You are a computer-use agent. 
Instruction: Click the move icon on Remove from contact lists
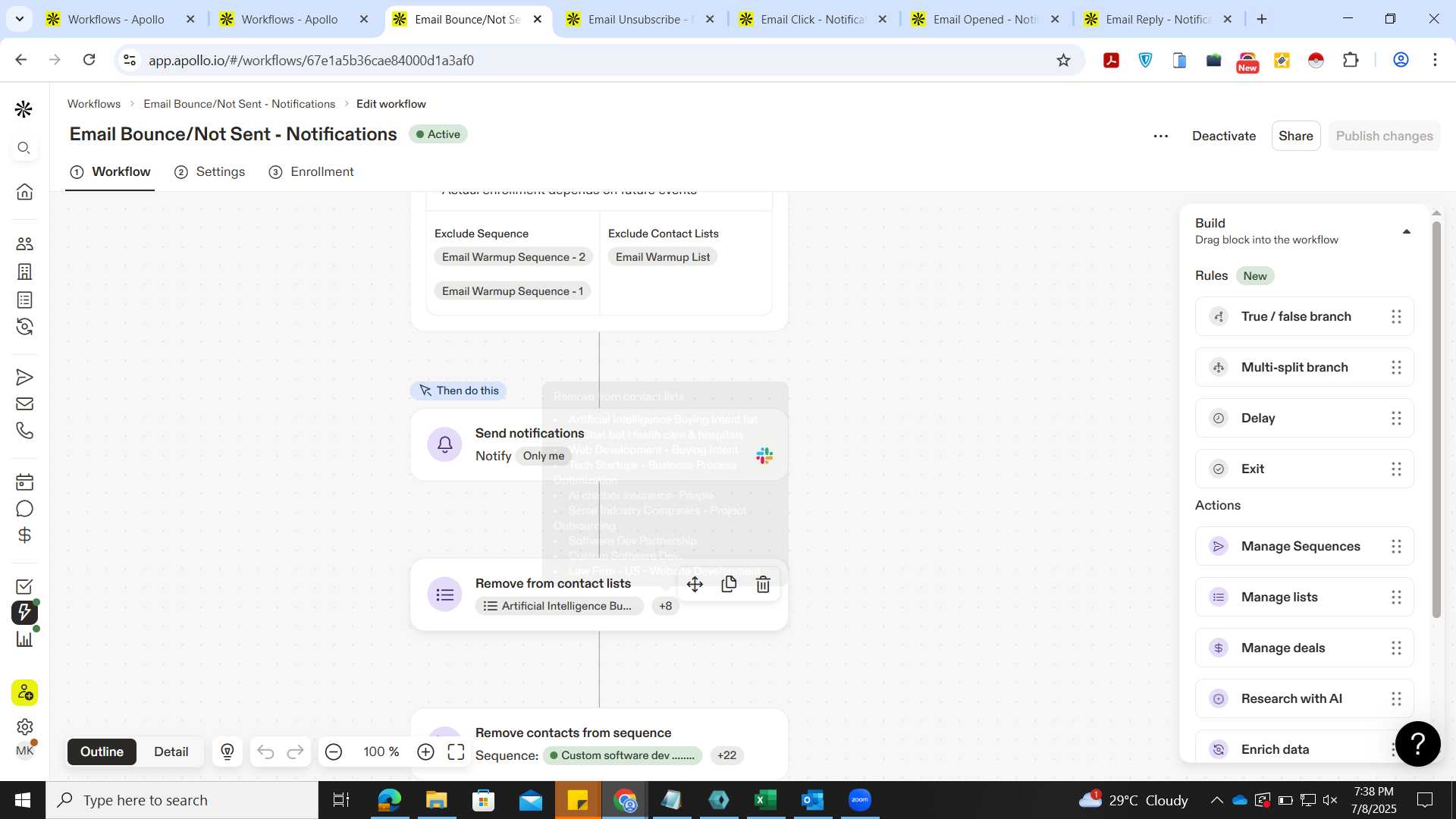695,584
